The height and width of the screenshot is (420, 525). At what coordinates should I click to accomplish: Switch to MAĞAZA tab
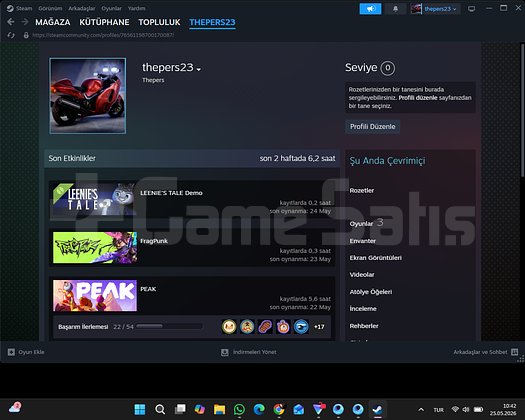(53, 22)
